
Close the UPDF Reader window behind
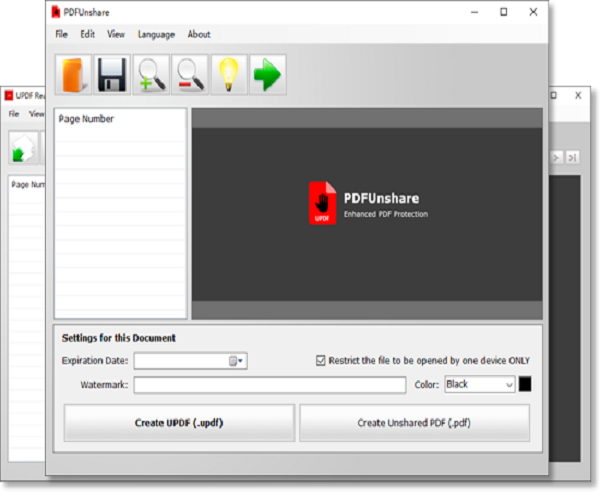click(x=578, y=95)
